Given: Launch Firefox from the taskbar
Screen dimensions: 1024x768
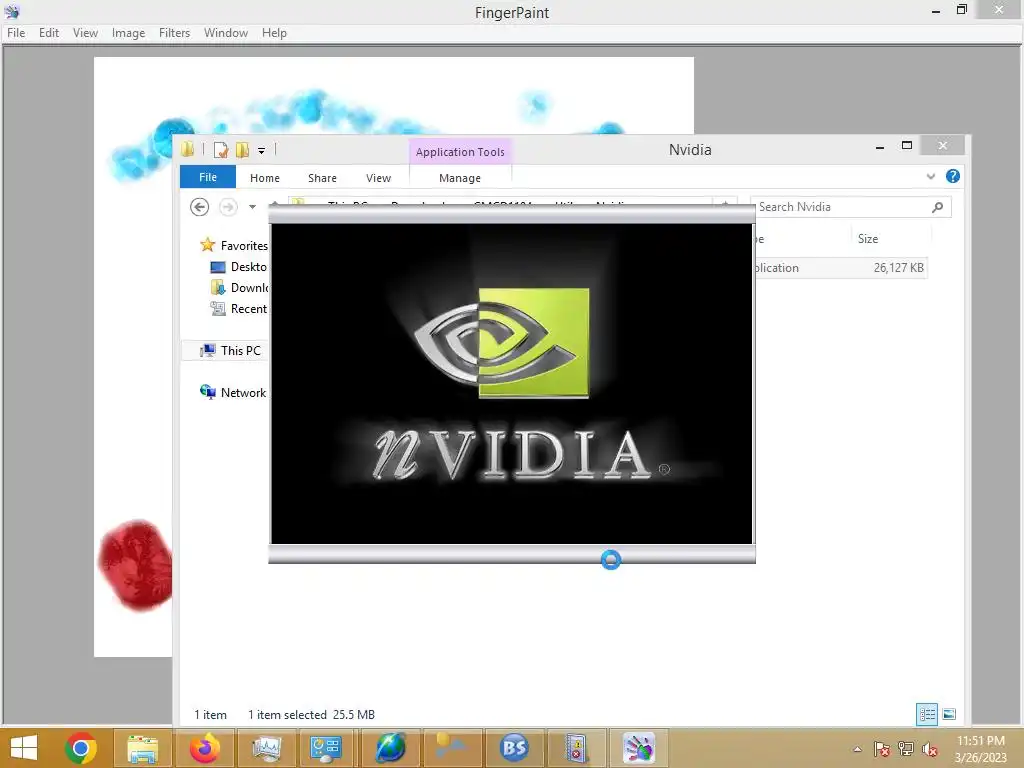Looking at the screenshot, I should [x=204, y=748].
